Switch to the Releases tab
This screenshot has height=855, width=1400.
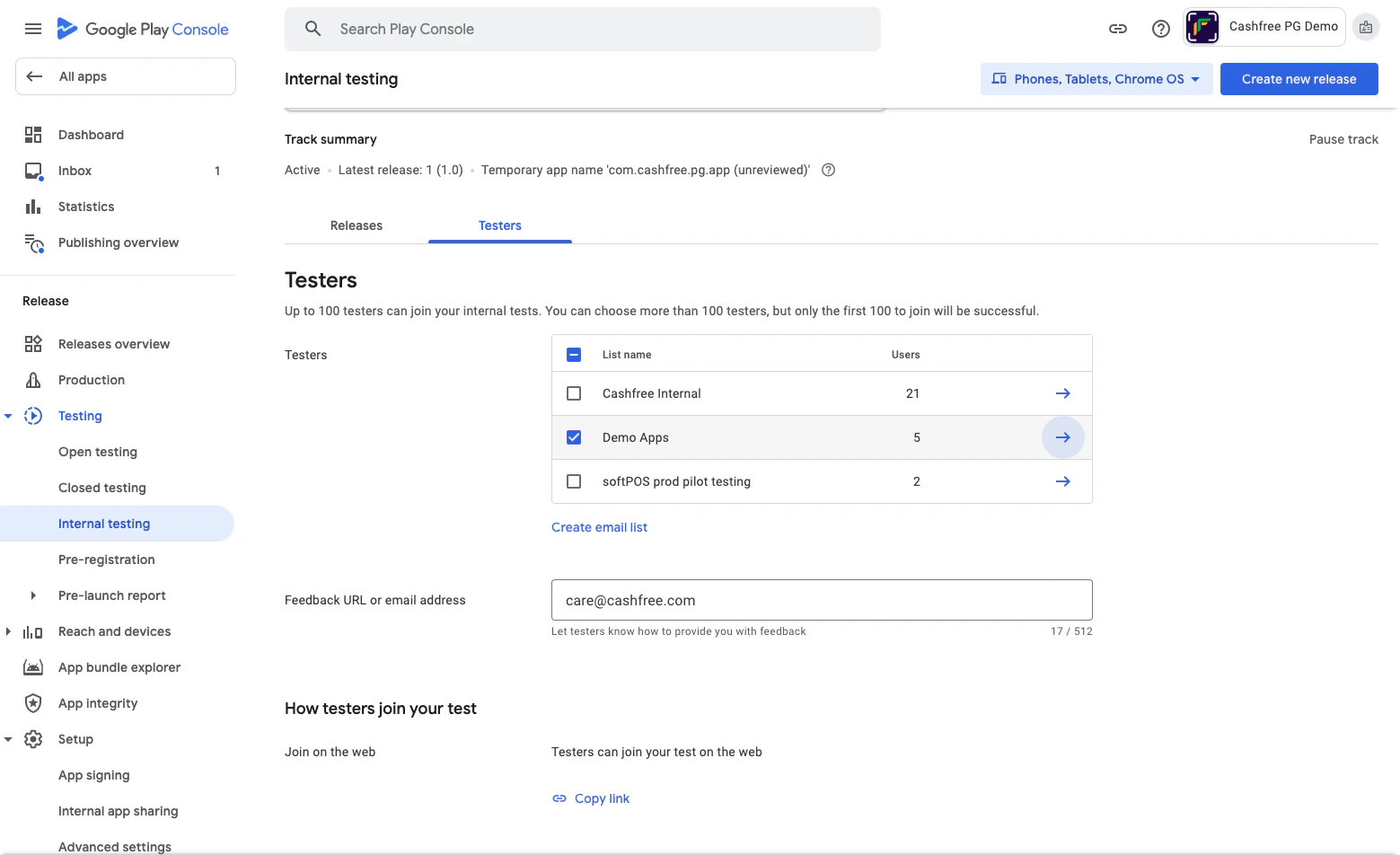pos(357,225)
